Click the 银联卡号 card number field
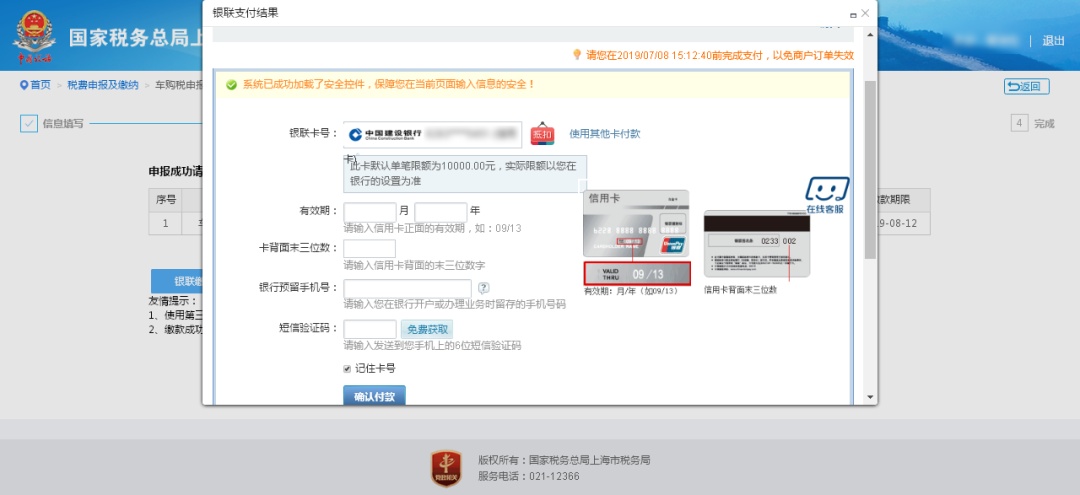1080x495 pixels. point(433,134)
